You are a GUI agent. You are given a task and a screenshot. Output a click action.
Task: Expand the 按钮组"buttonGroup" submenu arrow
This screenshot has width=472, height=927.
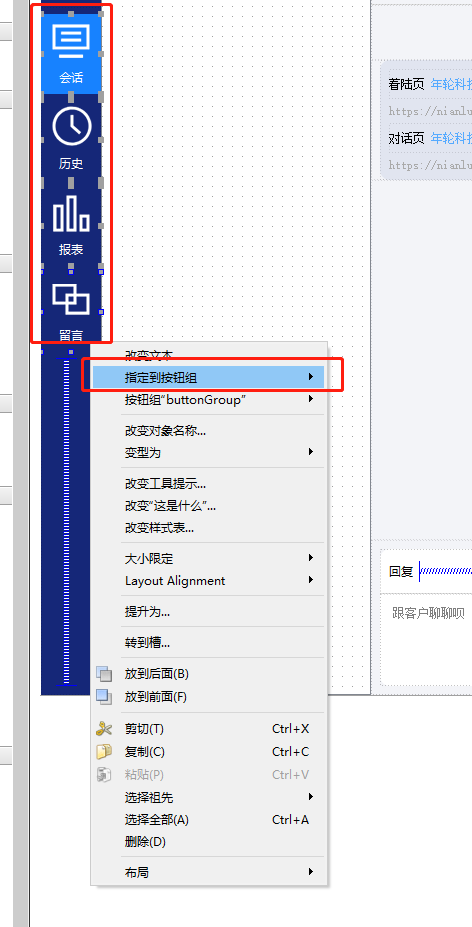tap(311, 400)
